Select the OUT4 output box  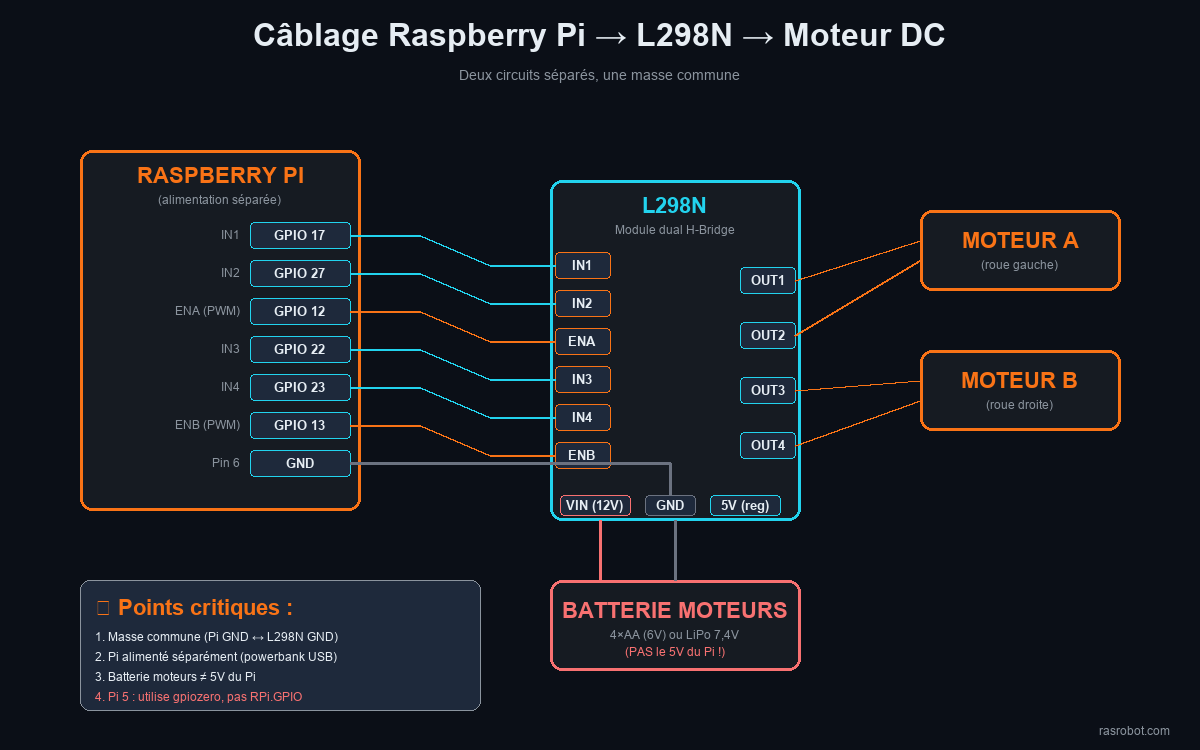768,445
